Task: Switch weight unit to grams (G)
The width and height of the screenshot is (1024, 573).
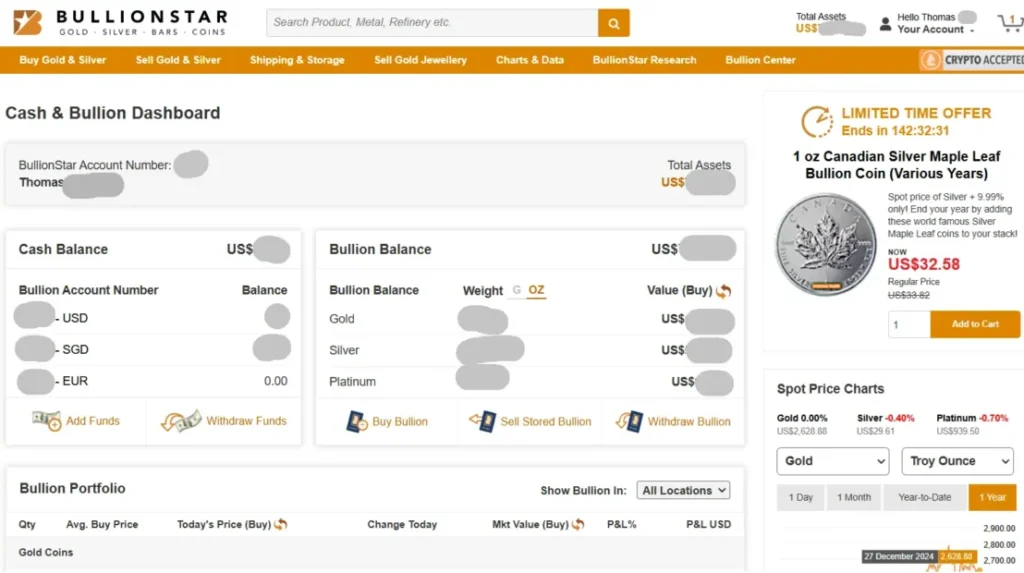Action: click(x=517, y=290)
